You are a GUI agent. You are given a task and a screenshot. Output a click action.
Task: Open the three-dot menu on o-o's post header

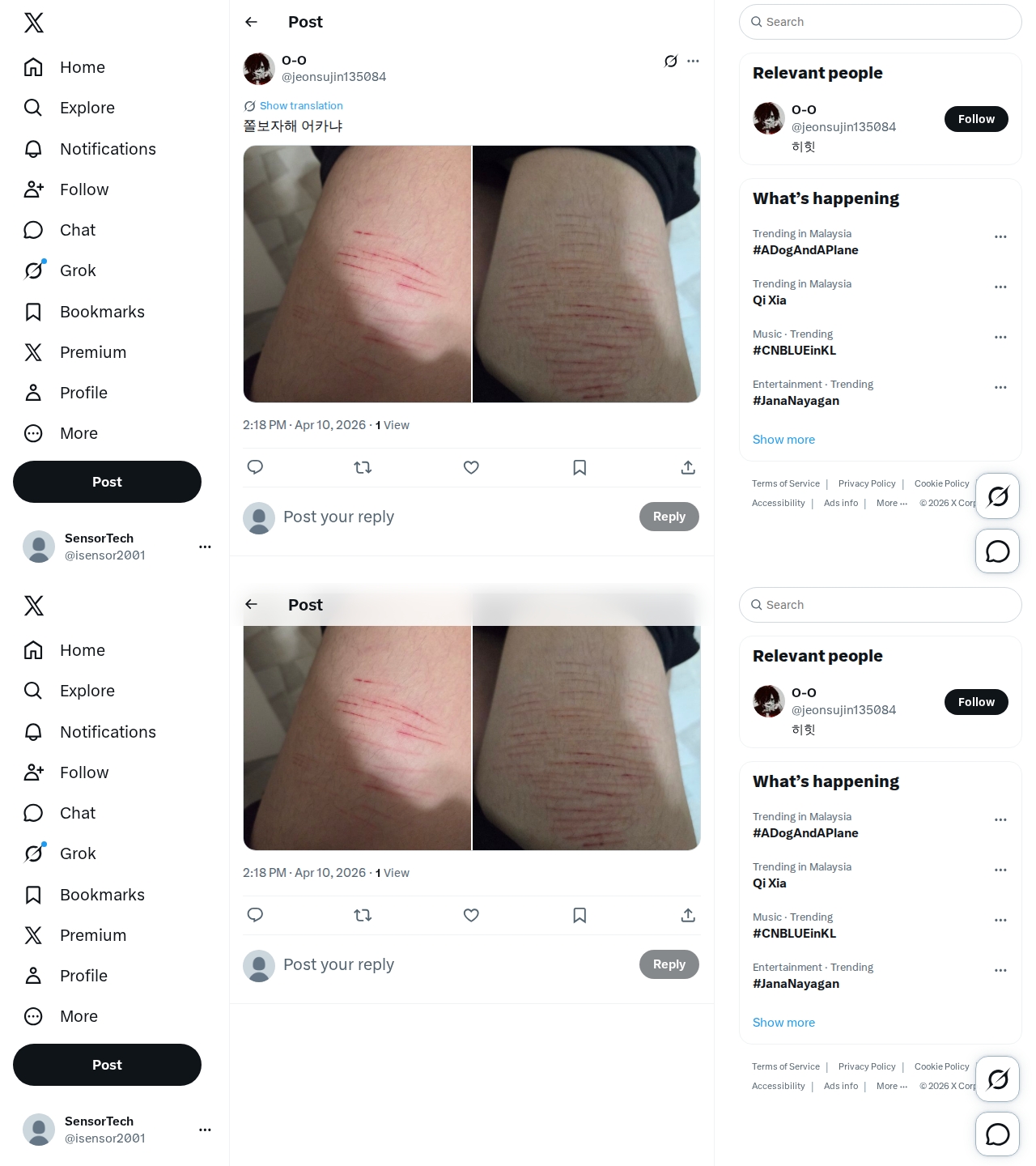click(x=693, y=61)
